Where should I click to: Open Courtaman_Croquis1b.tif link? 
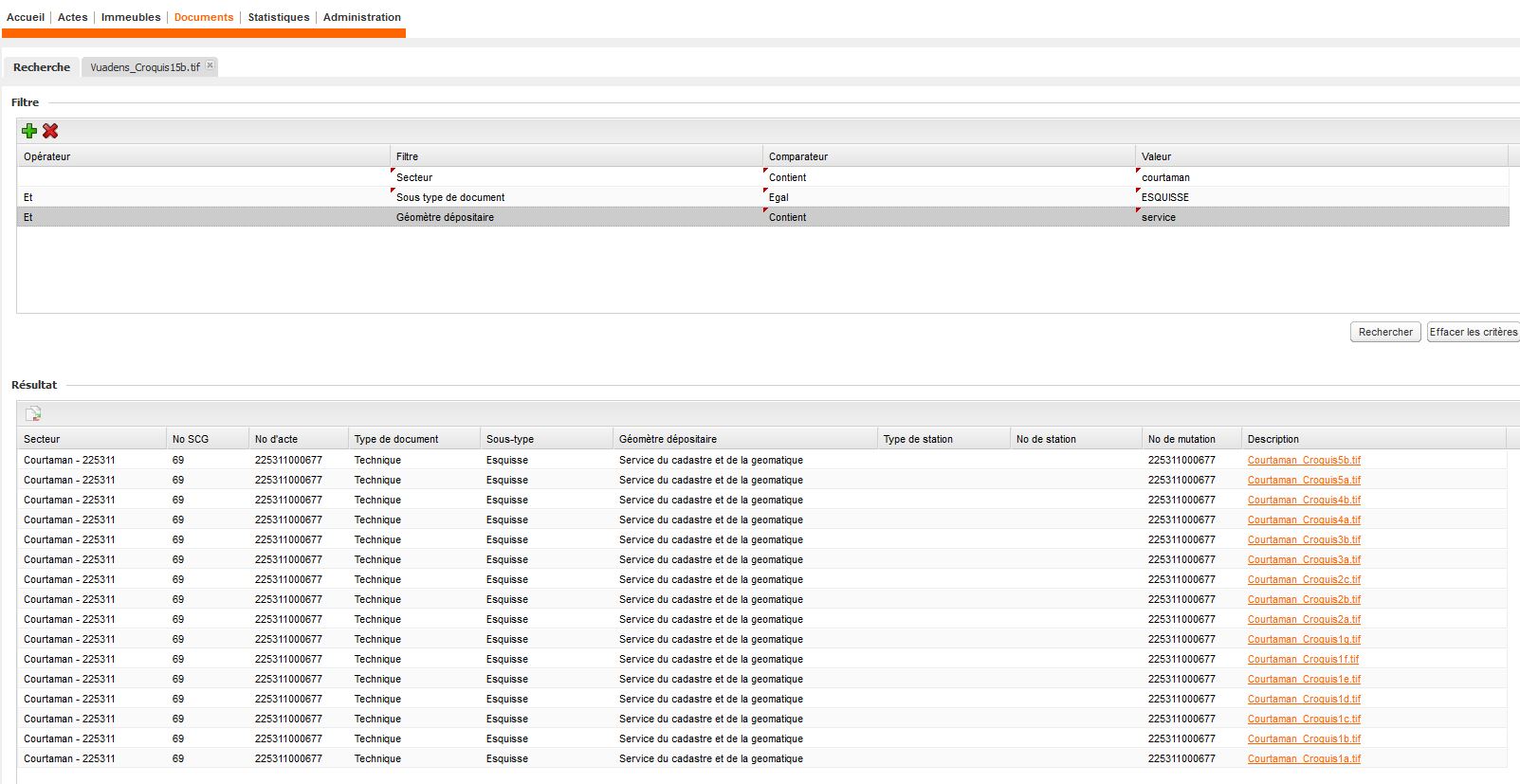point(1304,738)
